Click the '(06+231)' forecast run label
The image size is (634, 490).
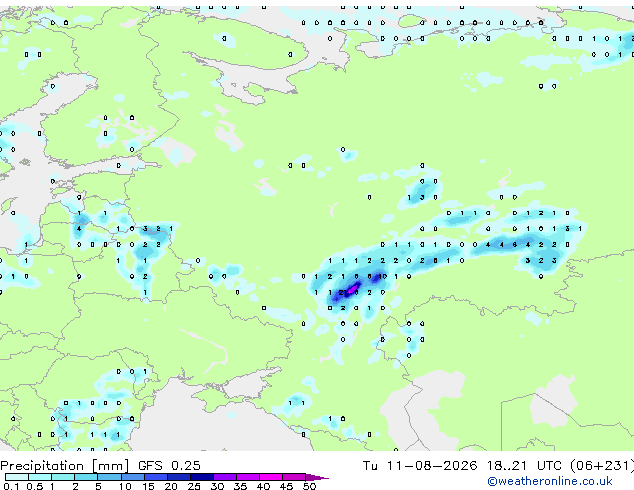click(x=602, y=465)
